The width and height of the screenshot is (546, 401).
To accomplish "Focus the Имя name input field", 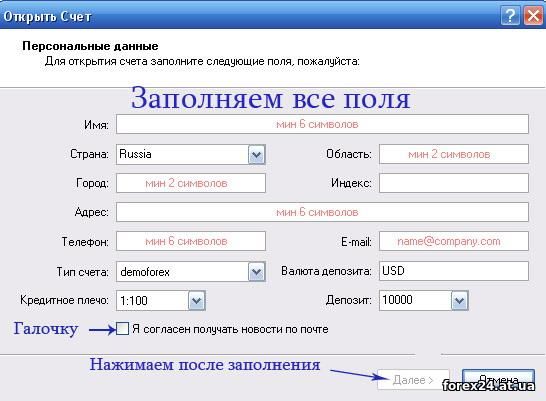I will pyautogui.click(x=322, y=124).
